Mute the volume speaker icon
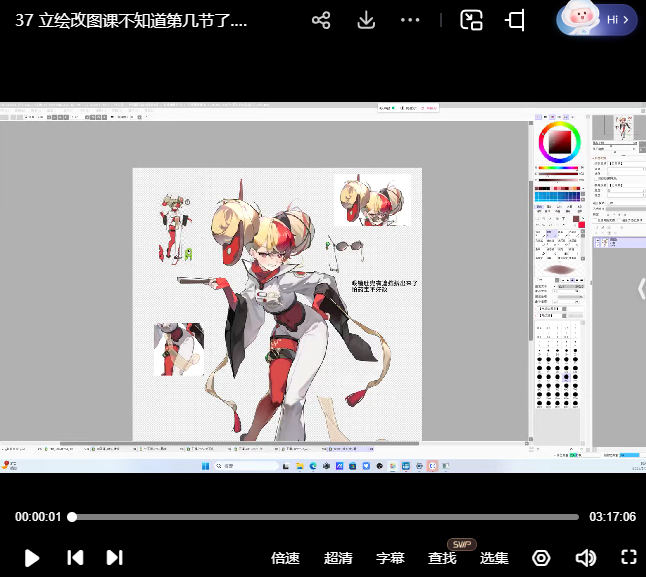Viewport: 646px width, 577px height. pyautogui.click(x=585, y=558)
